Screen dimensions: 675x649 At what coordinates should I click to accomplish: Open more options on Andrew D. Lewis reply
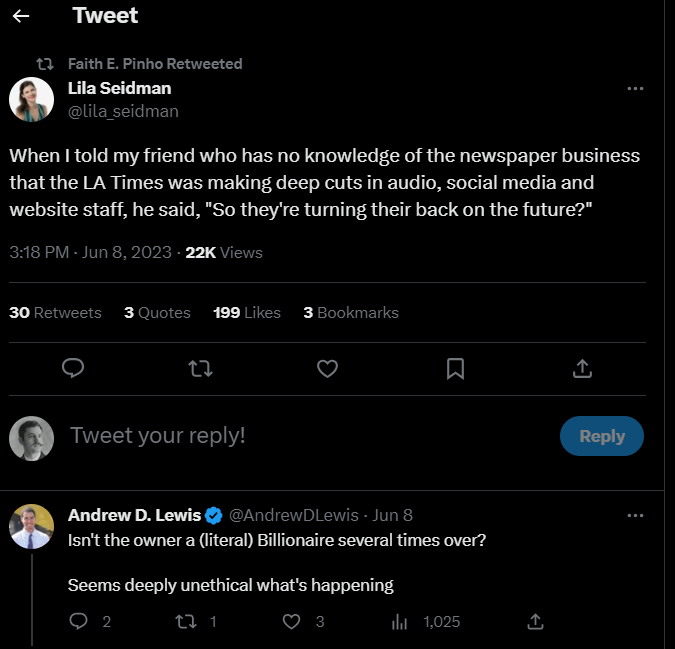pos(635,516)
